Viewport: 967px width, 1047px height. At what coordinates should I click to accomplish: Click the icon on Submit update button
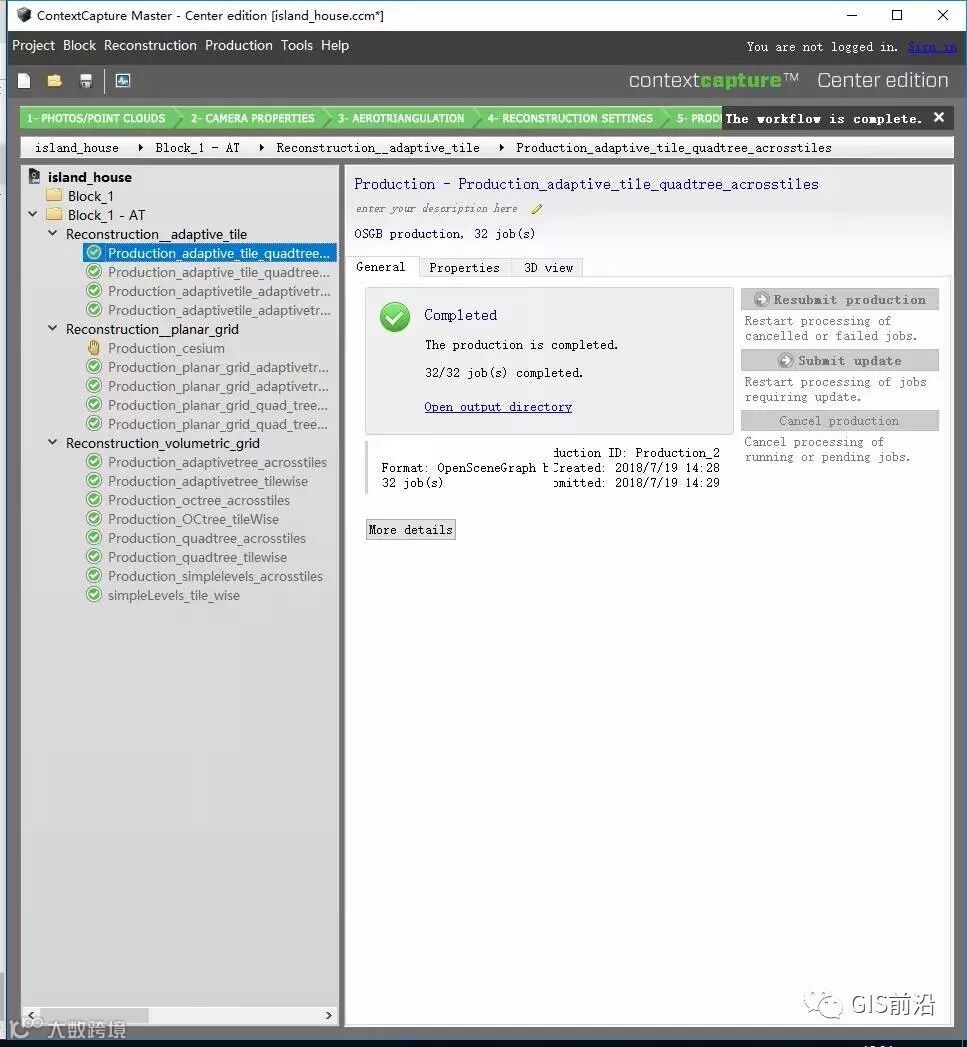[786, 361]
